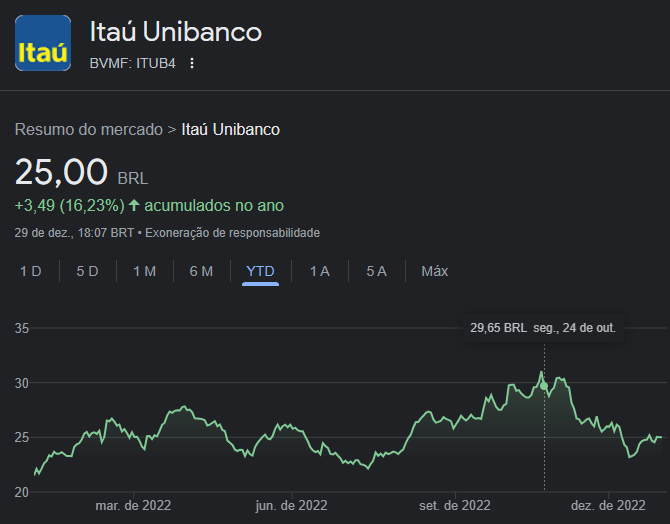Switch to the 6 M range tab

click(x=201, y=271)
